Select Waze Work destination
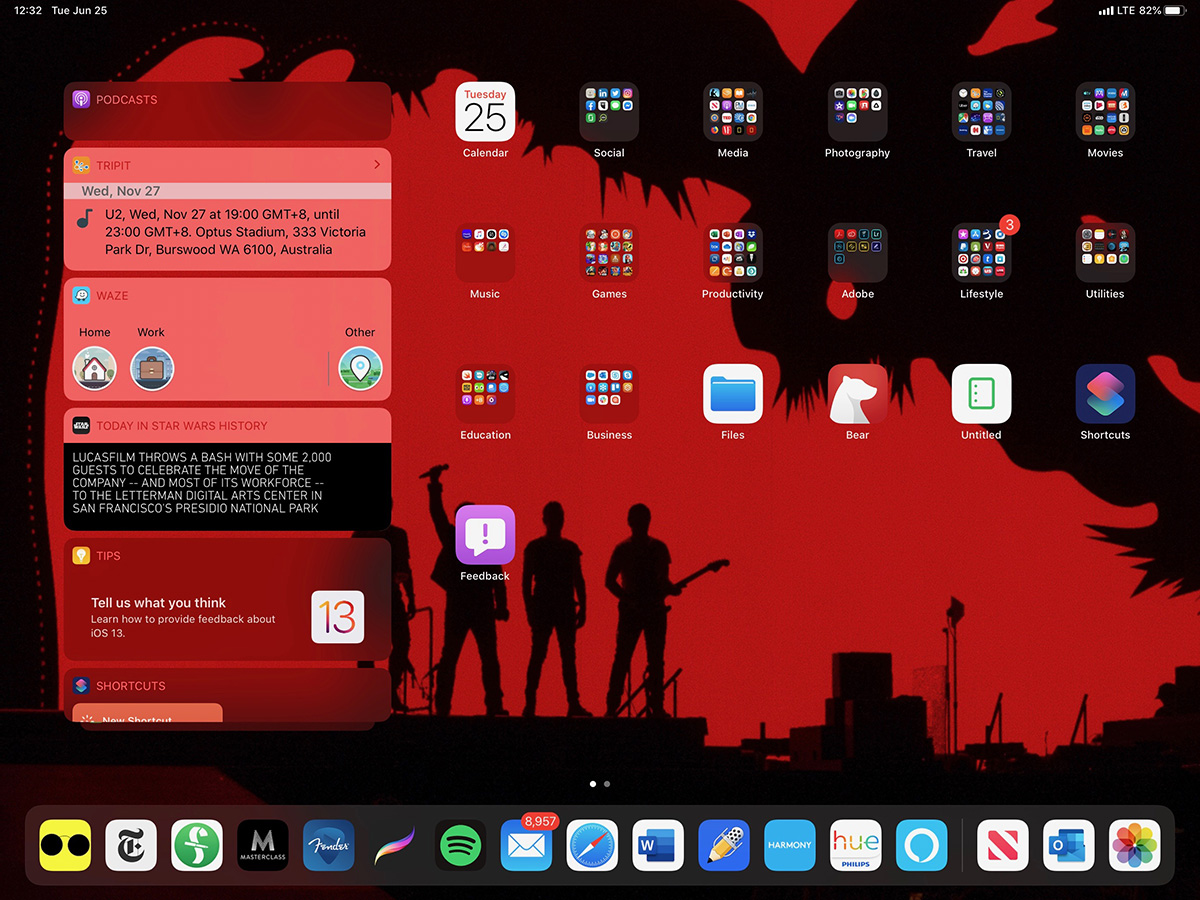Image resolution: width=1200 pixels, height=900 pixels. point(152,369)
